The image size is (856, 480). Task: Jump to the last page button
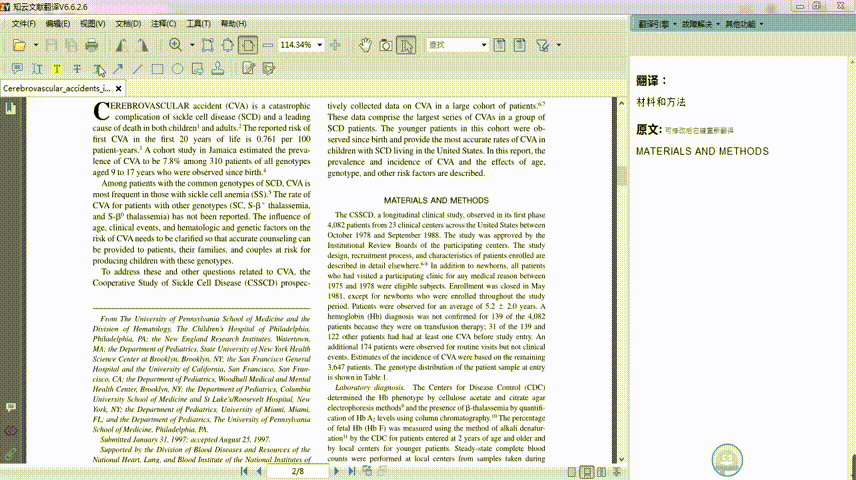pos(352,471)
